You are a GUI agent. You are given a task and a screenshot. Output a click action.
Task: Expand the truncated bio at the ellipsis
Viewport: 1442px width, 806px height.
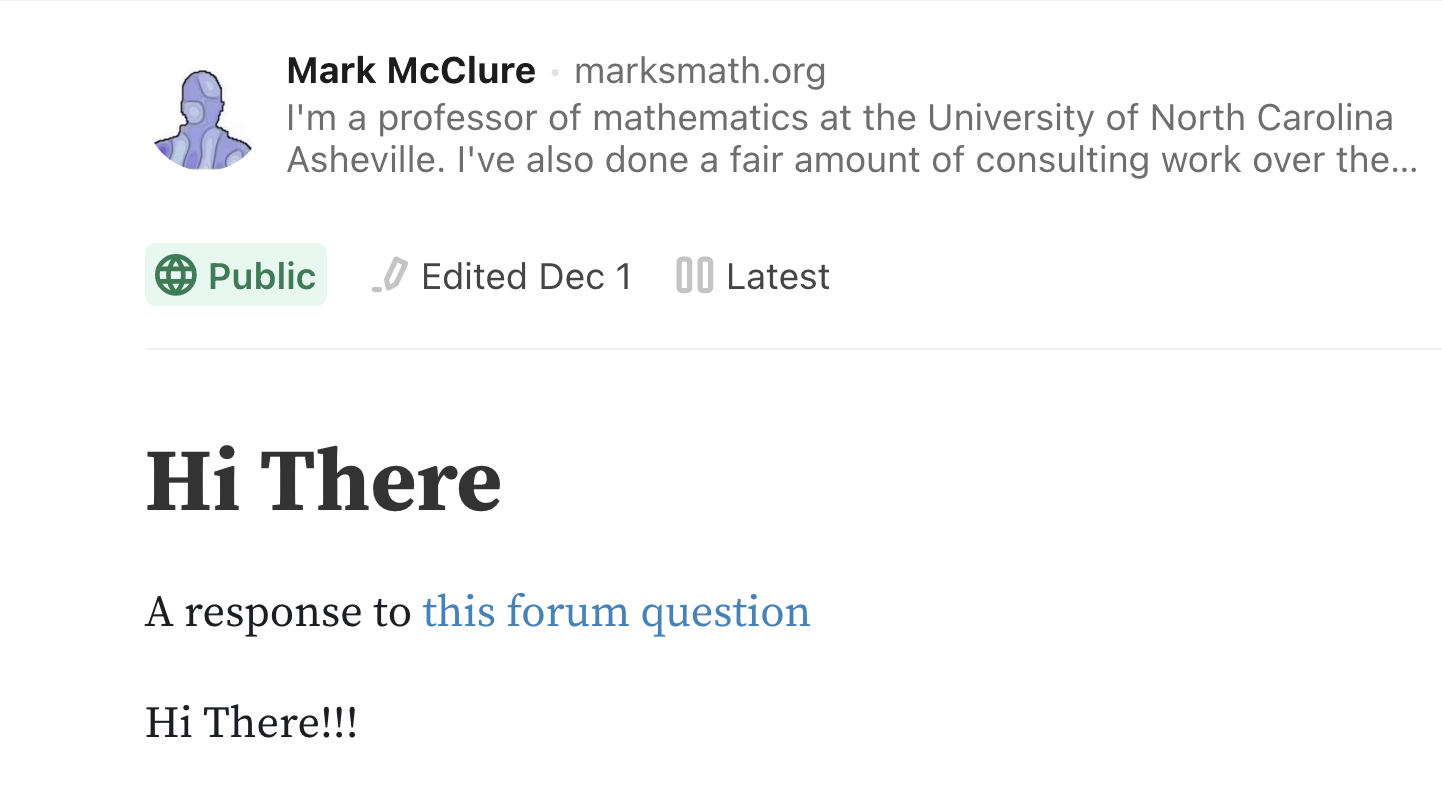click(1405, 160)
